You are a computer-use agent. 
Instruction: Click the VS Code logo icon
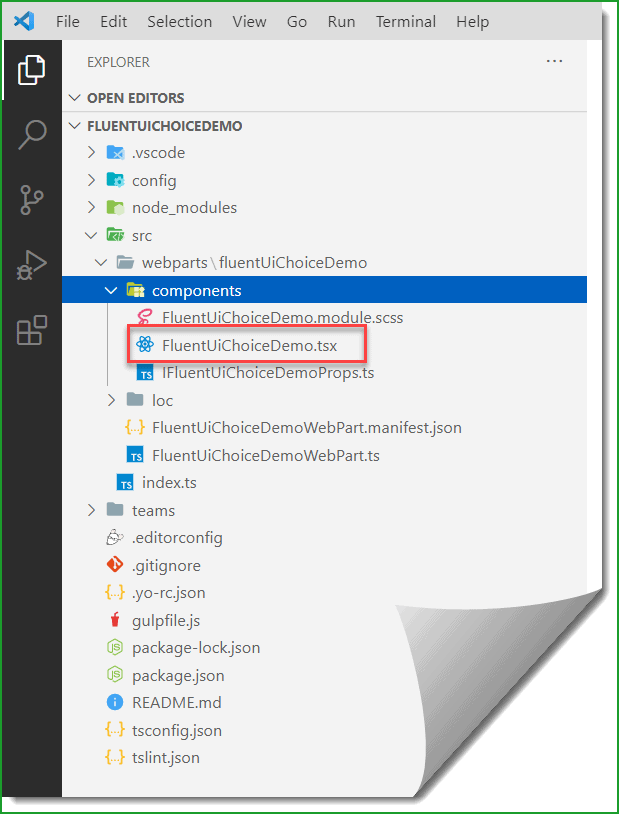[24, 21]
